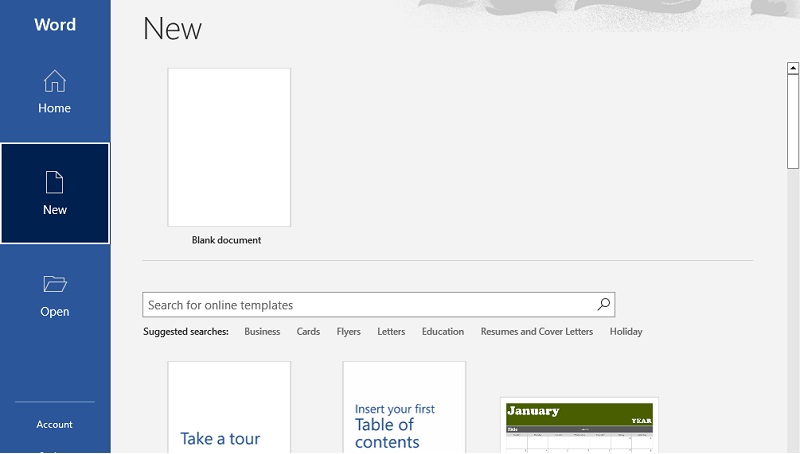The width and height of the screenshot is (800, 454).
Task: Focus the Search for online templates field
Action: pyautogui.click(x=379, y=305)
